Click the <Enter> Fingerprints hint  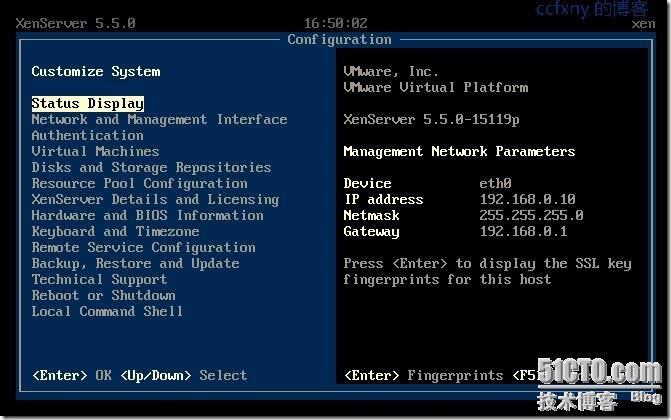tap(424, 375)
